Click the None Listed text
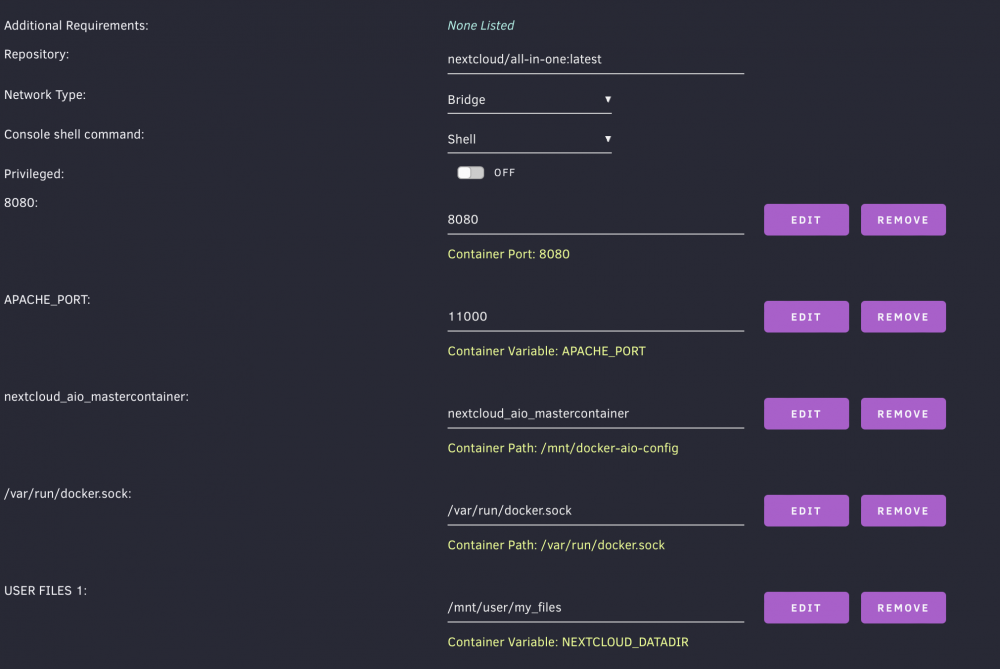The image size is (1000, 669). pos(481,26)
